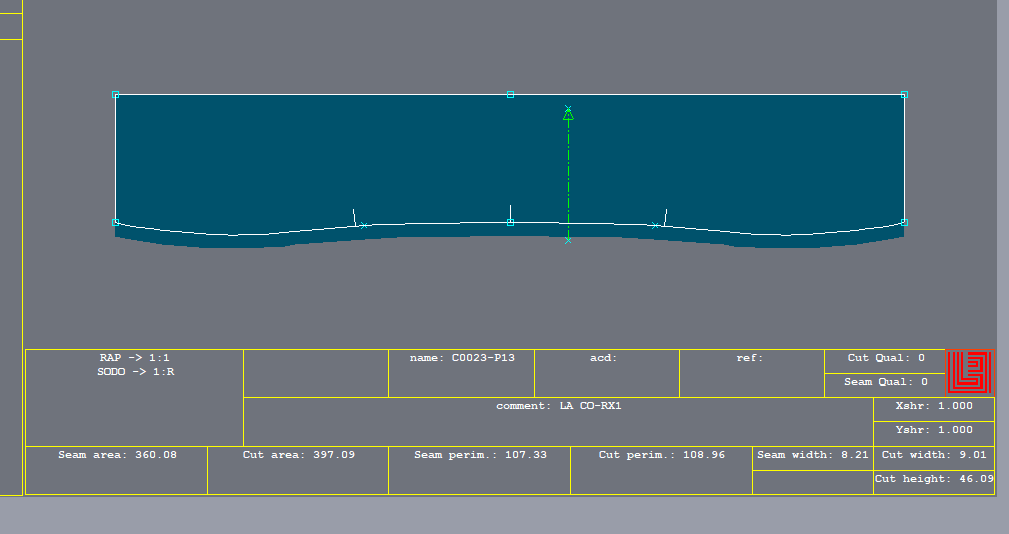Select the bottom-left corner point of the piece
The width and height of the screenshot is (1009, 534).
pos(116,223)
